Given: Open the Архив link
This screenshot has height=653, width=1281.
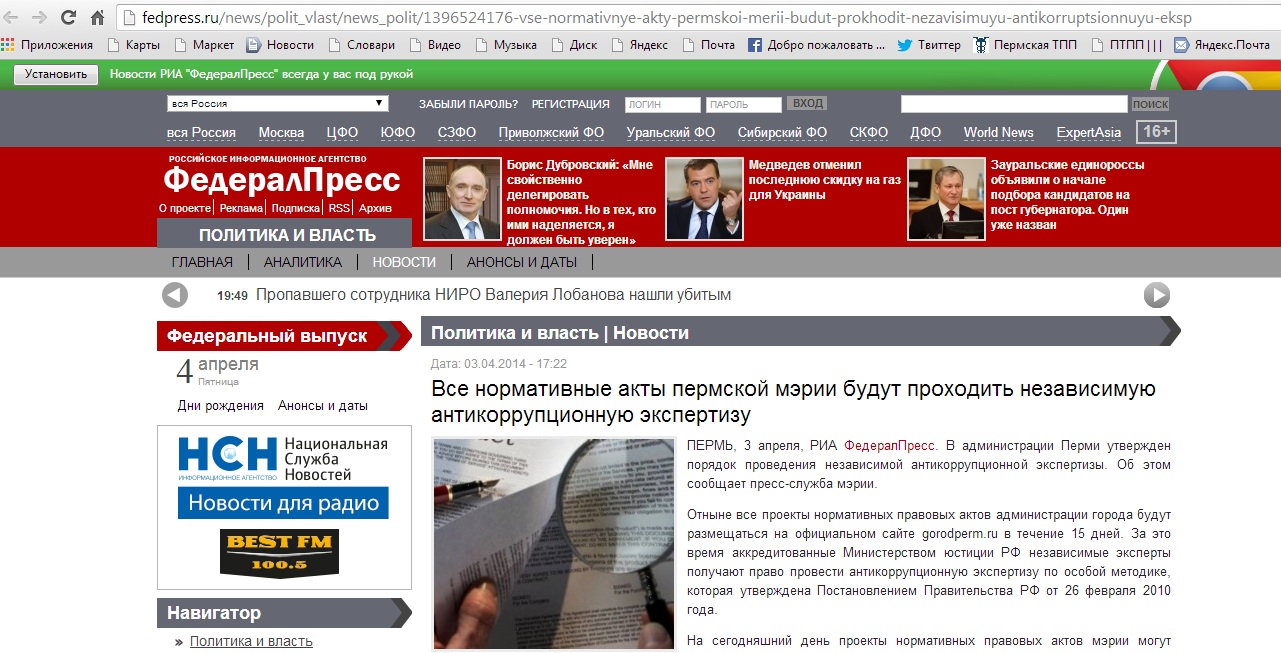Looking at the screenshot, I should (x=375, y=208).
